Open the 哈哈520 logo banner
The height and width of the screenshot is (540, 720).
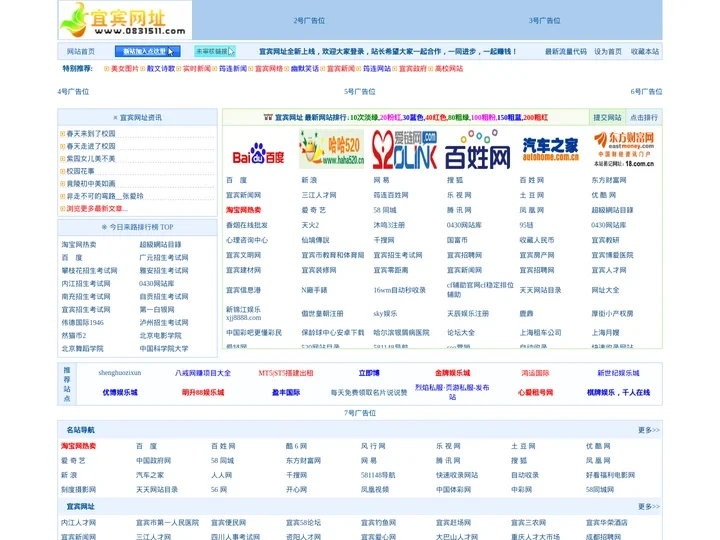pyautogui.click(x=332, y=149)
